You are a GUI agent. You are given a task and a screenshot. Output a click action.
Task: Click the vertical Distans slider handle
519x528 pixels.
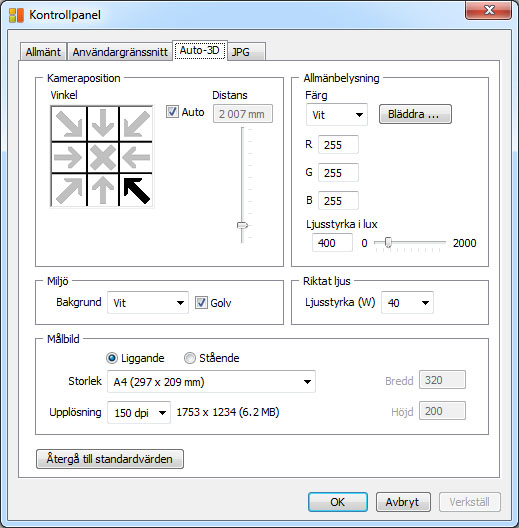pos(242,225)
